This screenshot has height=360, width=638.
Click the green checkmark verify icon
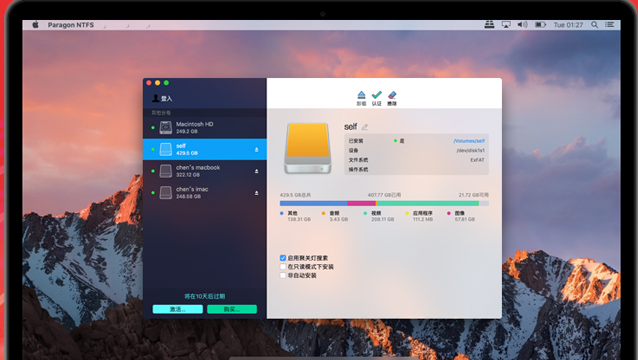[x=377, y=95]
